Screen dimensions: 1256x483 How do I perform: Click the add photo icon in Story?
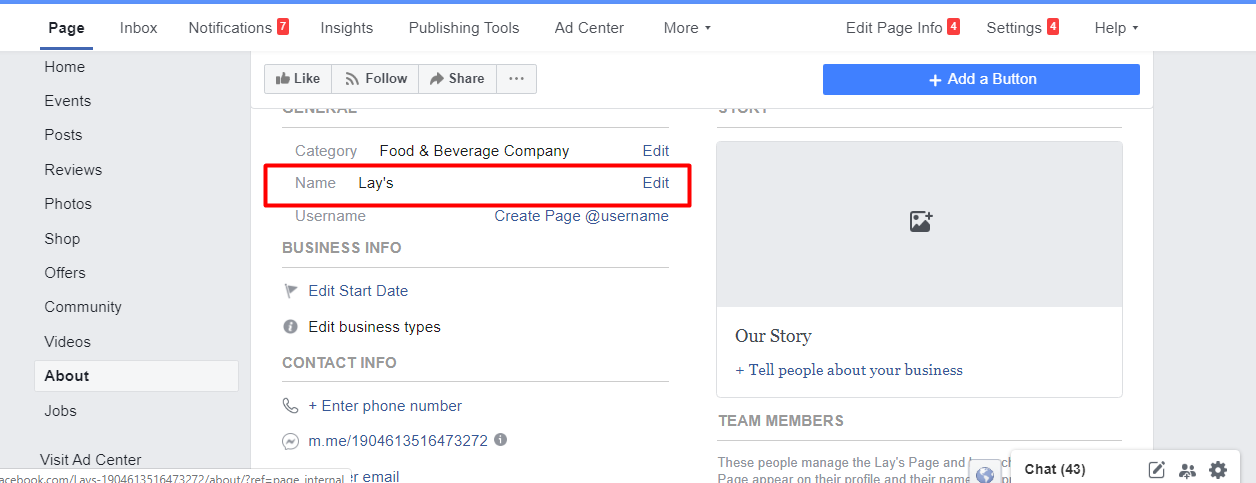click(x=920, y=222)
